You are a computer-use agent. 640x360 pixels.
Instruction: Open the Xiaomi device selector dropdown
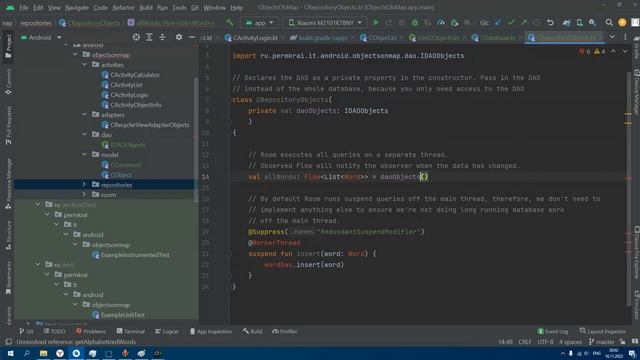[x=325, y=23]
